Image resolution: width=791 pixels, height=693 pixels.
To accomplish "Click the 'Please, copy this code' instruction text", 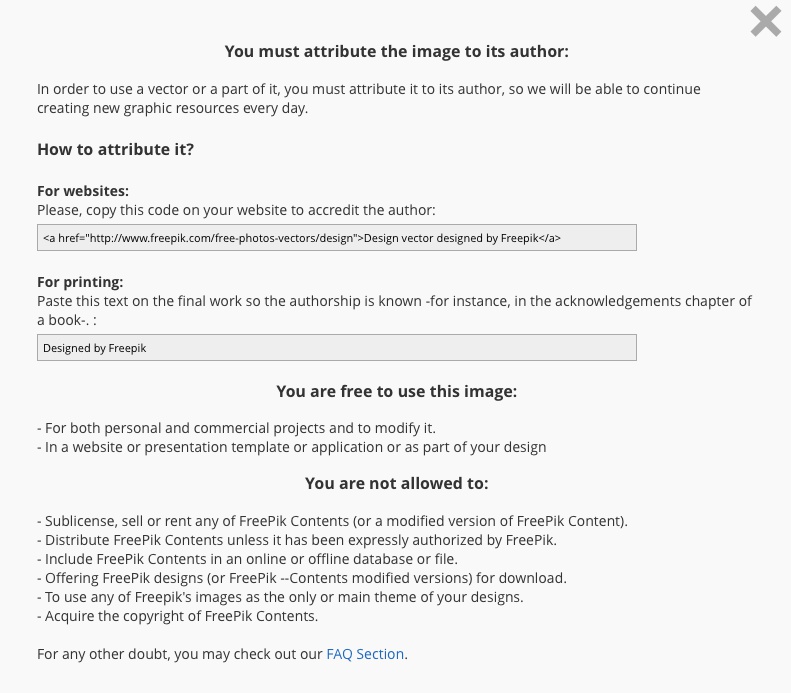I will tap(236, 210).
